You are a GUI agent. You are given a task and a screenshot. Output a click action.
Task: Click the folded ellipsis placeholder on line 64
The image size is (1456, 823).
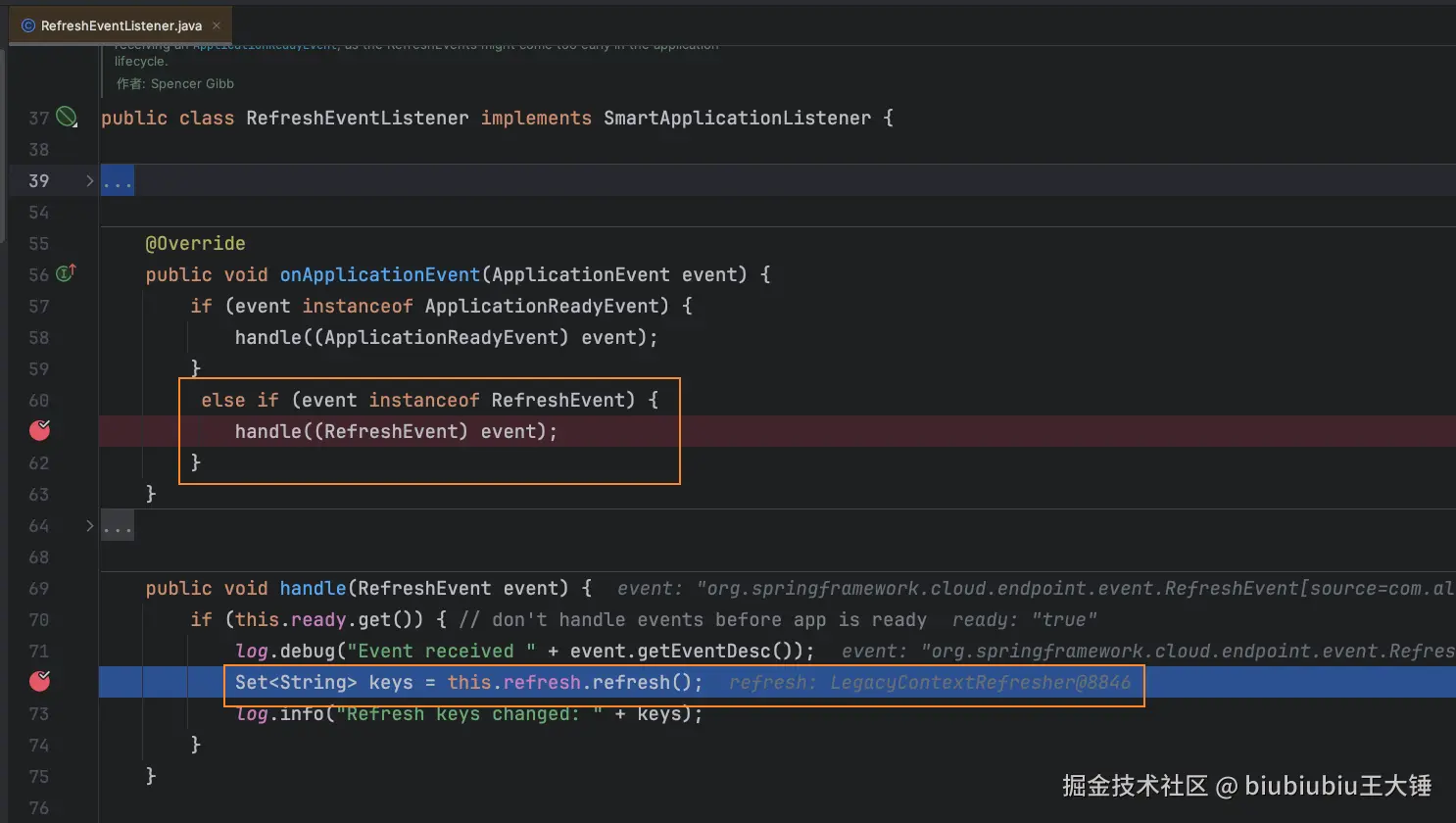pos(118,526)
